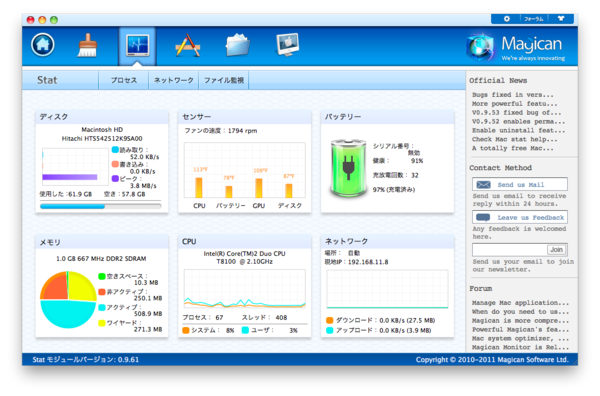The image size is (600, 396).
Task: Click the memory usage pie chart
Action: tap(68, 300)
